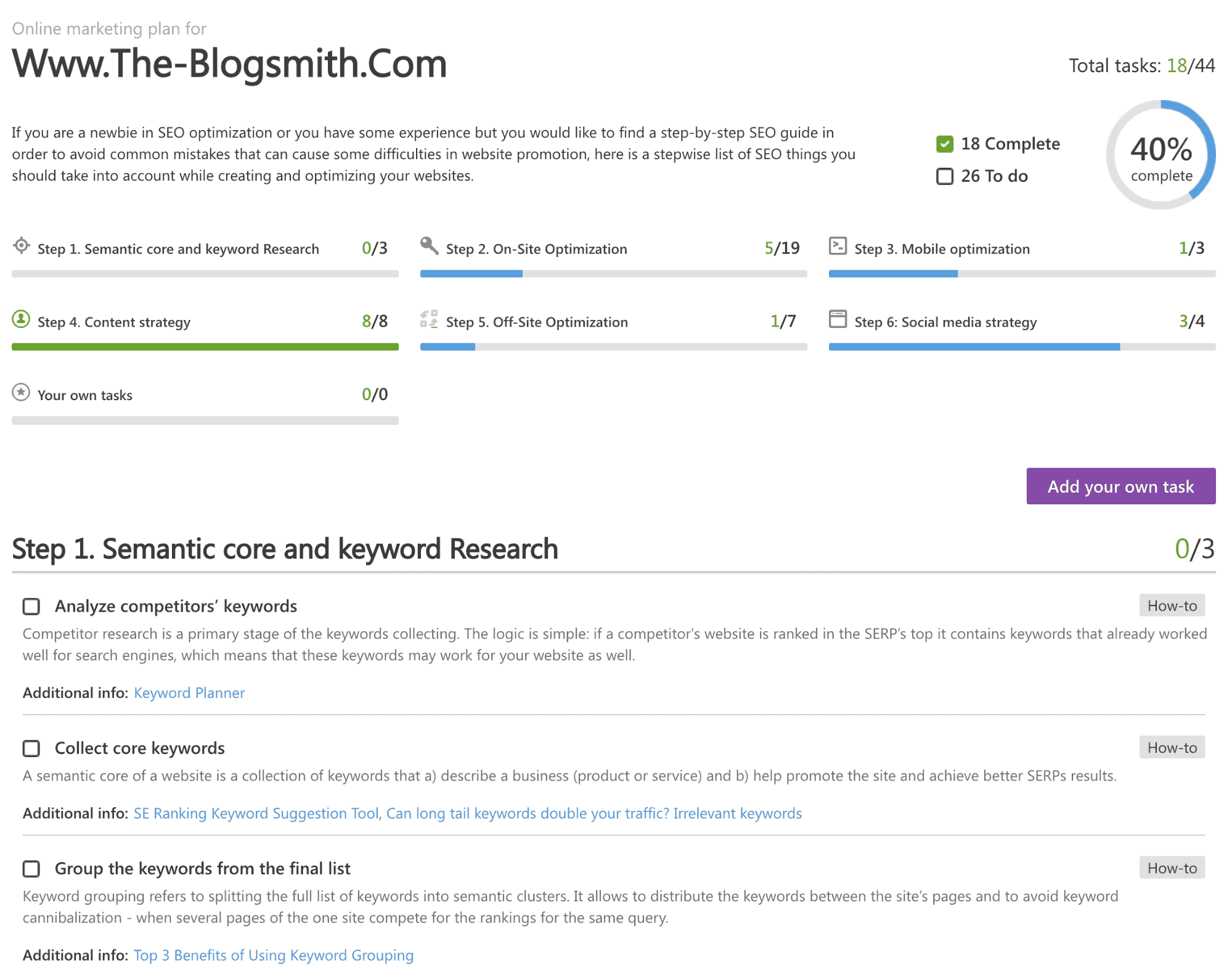
Task: Click the Www.The-Blogsmith.Com heading
Action: (x=229, y=64)
